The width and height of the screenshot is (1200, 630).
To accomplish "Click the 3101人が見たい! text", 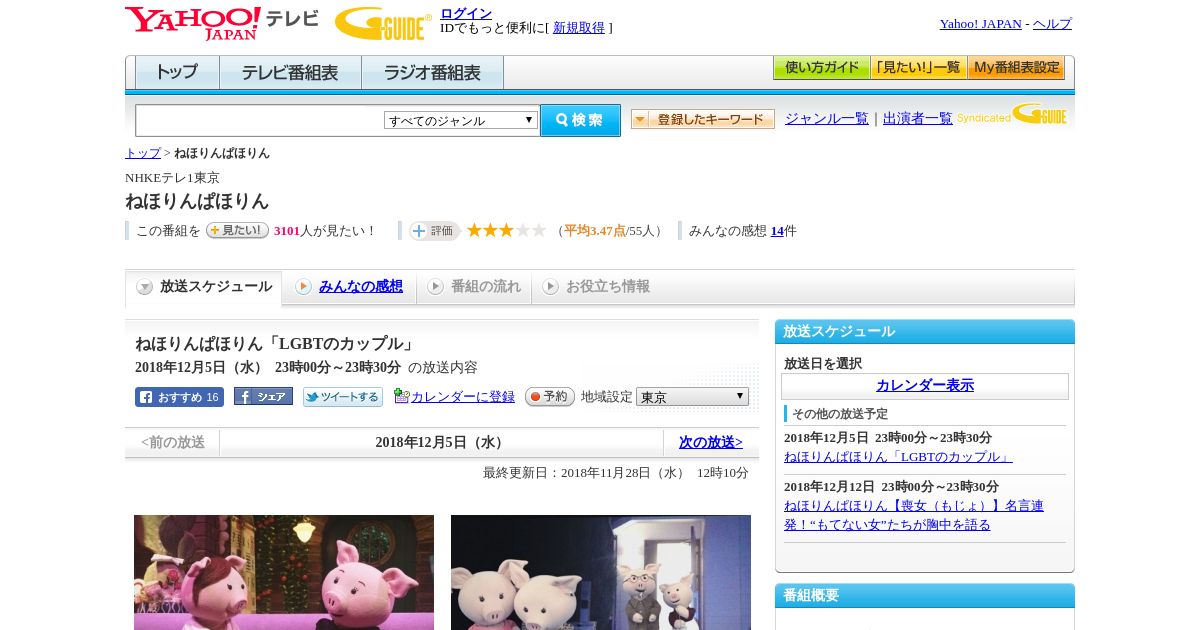I will coord(325,231).
